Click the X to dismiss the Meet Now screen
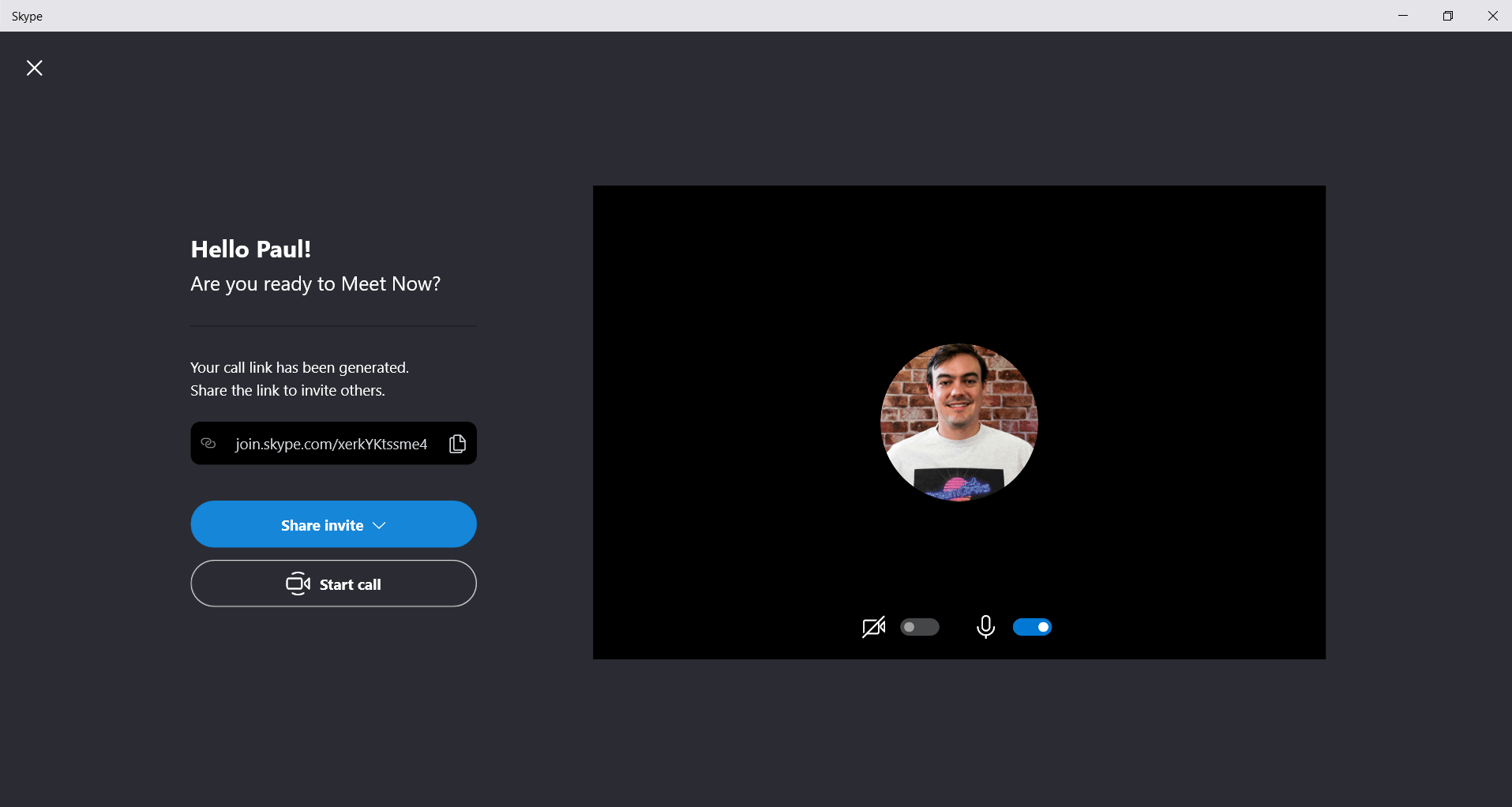1512x807 pixels. tap(35, 68)
